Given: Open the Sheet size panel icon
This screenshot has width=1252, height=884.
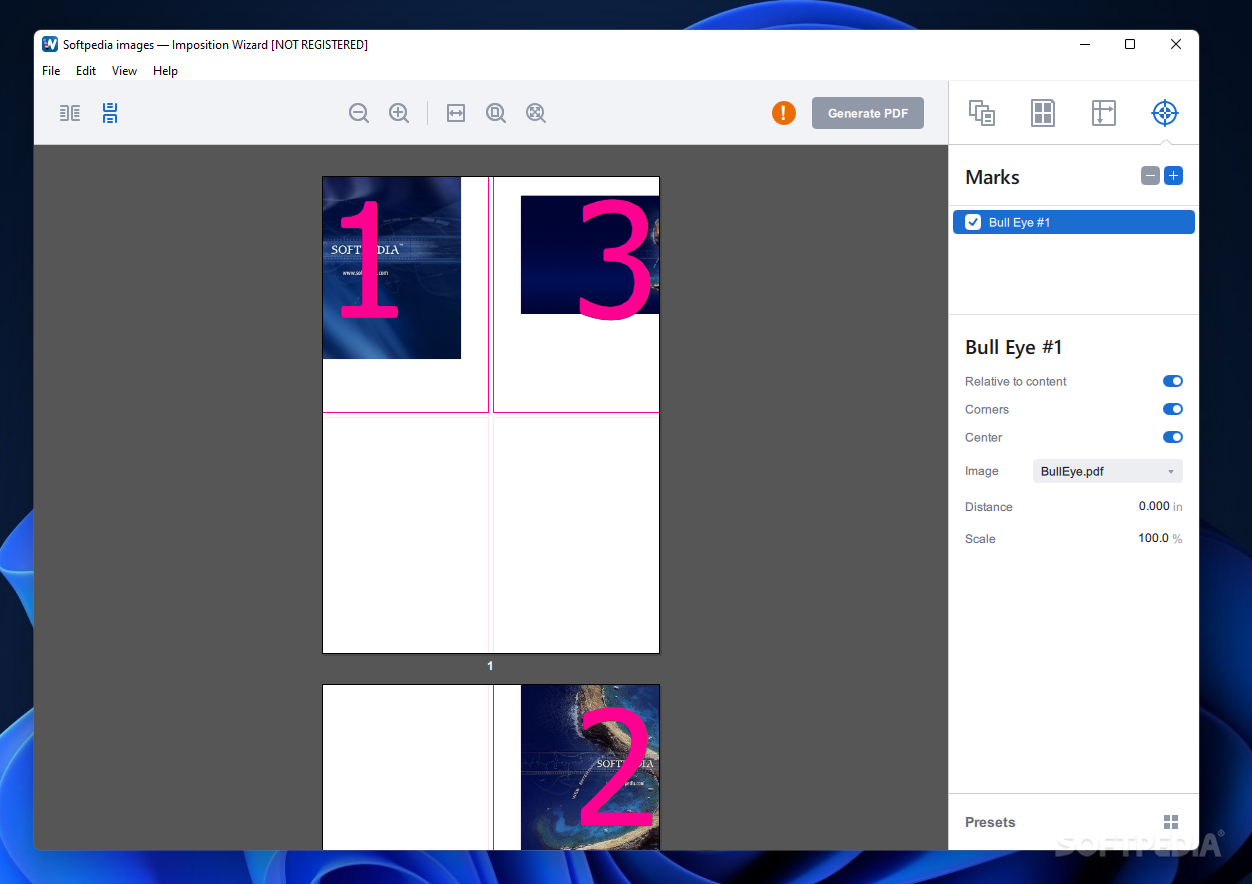Looking at the screenshot, I should coord(1103,113).
